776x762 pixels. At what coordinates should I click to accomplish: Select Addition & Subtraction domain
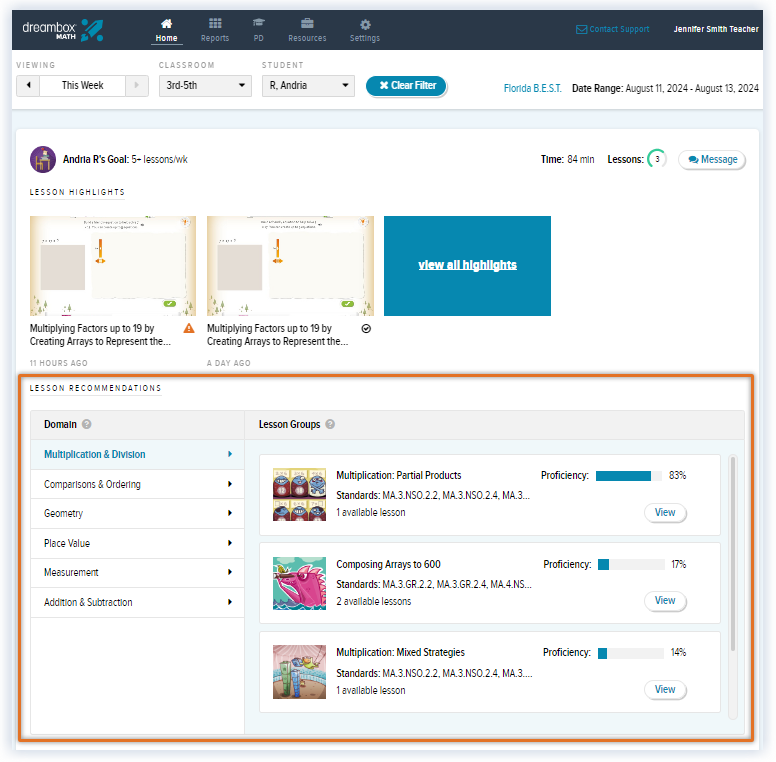click(x=137, y=602)
